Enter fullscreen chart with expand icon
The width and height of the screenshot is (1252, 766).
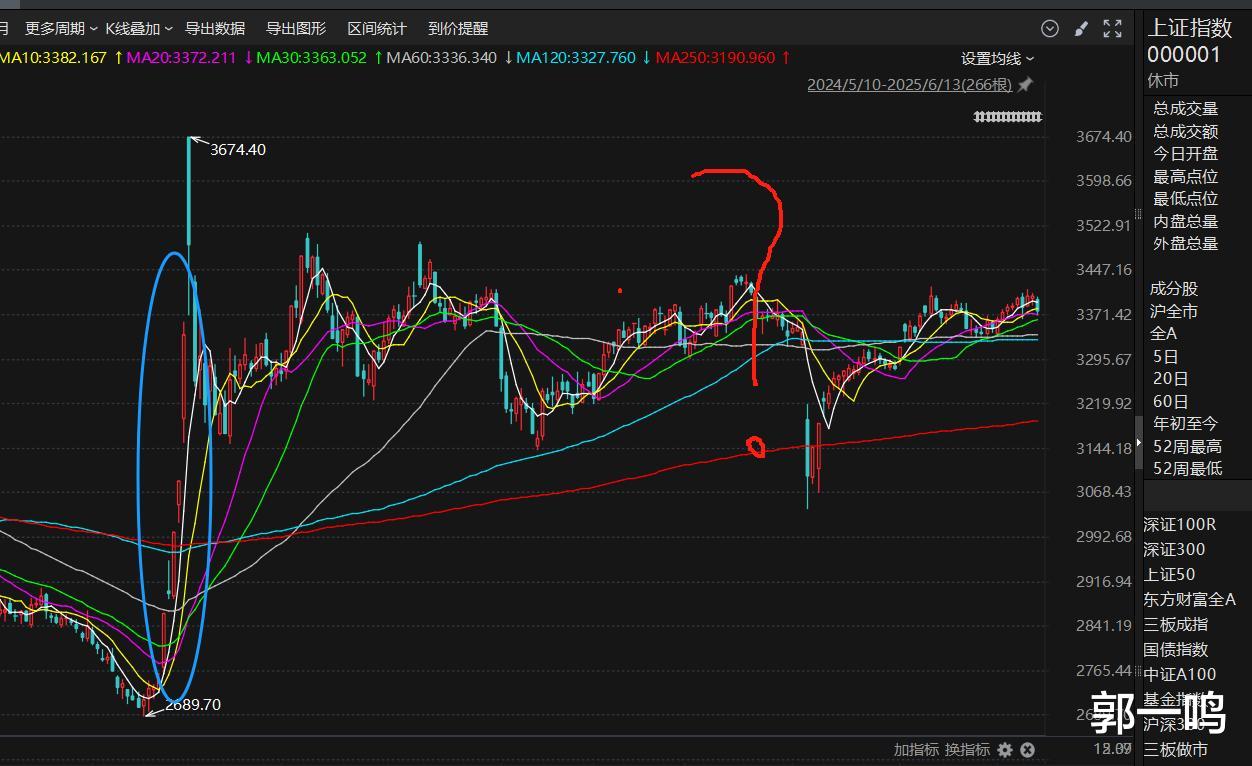(x=1112, y=29)
